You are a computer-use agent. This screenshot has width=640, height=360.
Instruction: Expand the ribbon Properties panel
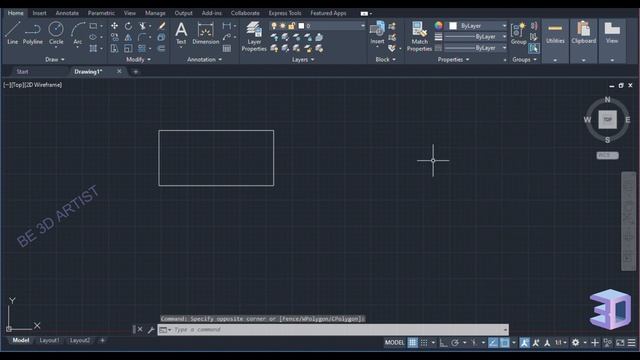[453, 60]
